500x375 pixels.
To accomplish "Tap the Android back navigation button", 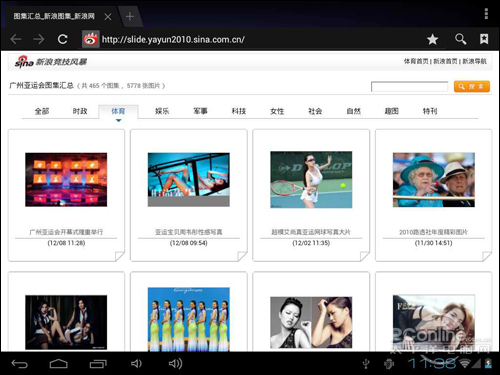I will (19, 364).
